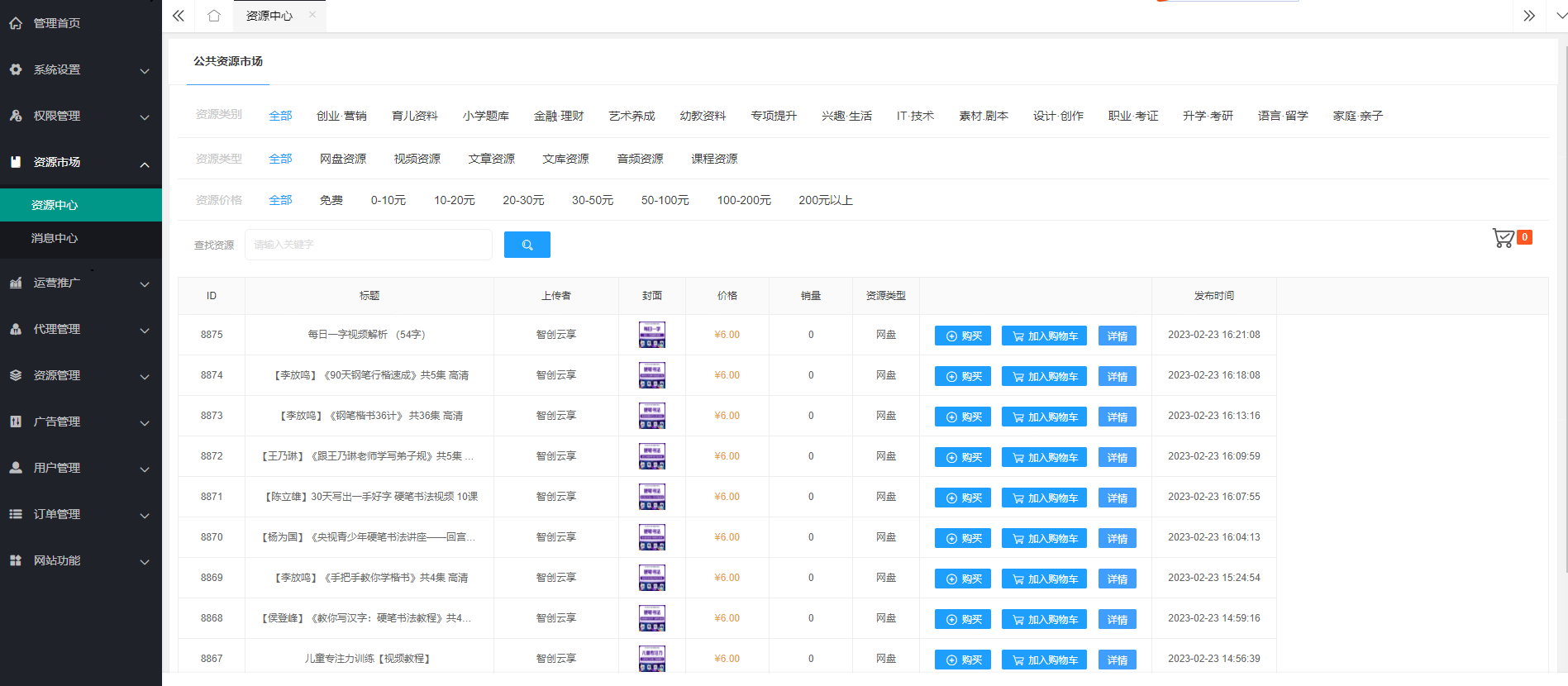Click timestamp 2023-02-23 16:04:13
Screen dimensions: 1568x686
(x=1214, y=537)
